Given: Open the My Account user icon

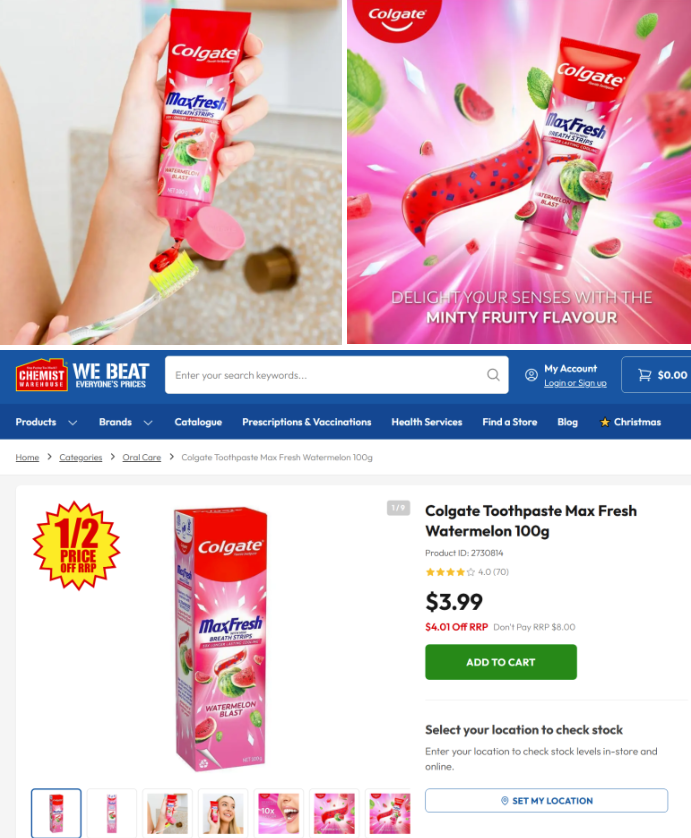Looking at the screenshot, I should click(x=531, y=375).
